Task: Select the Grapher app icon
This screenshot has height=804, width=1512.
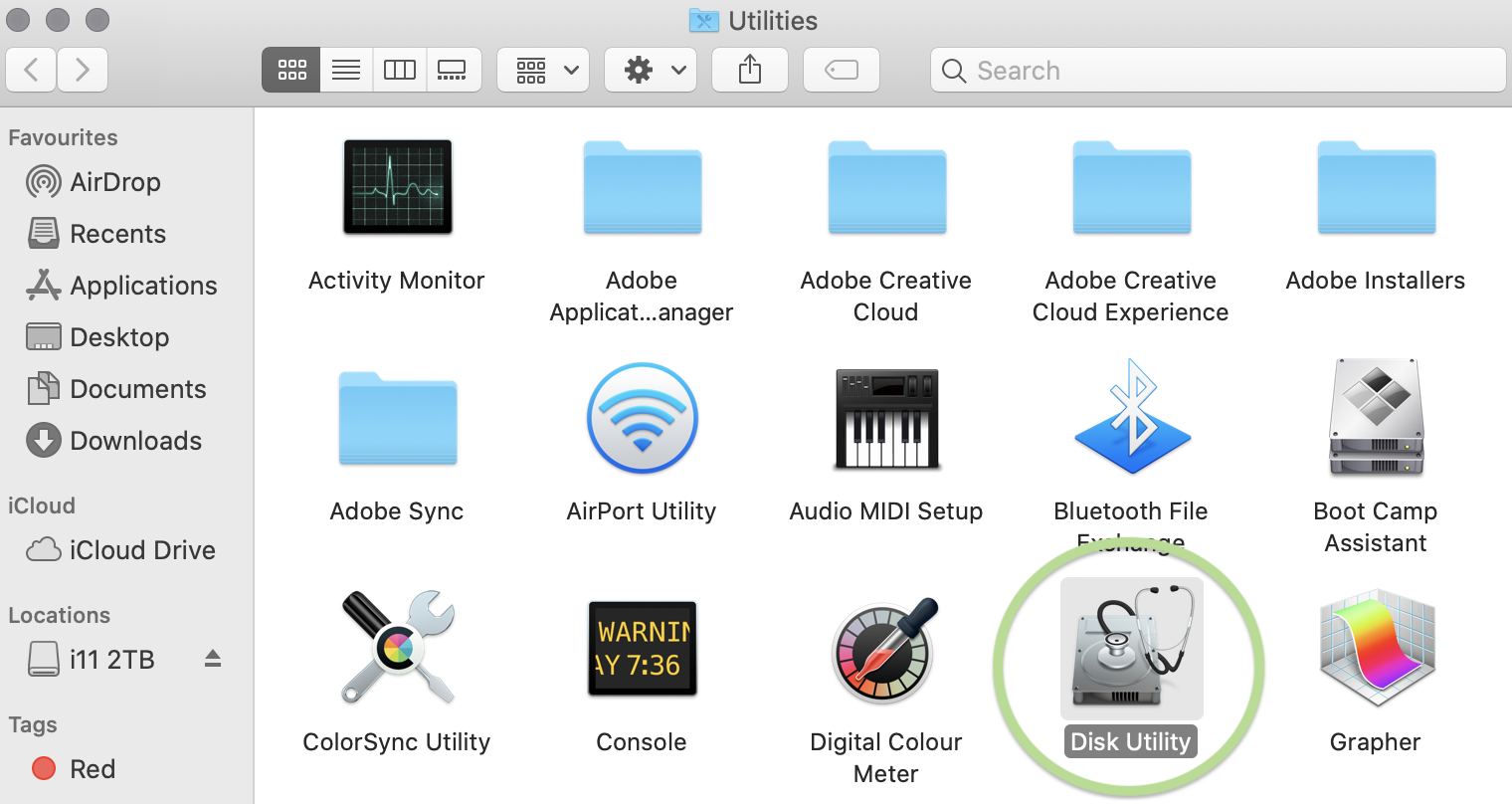Action: pos(1376,649)
